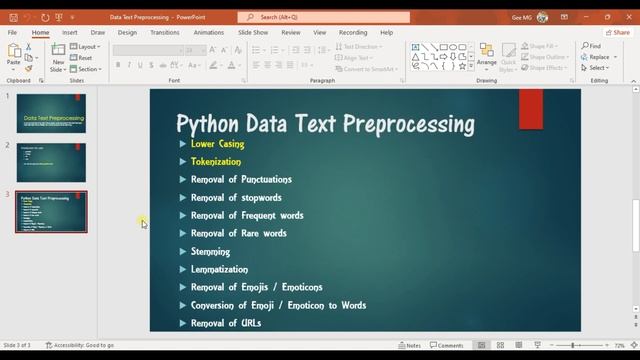Click the Share button
Viewport: 640px width, 360px height.
point(618,32)
